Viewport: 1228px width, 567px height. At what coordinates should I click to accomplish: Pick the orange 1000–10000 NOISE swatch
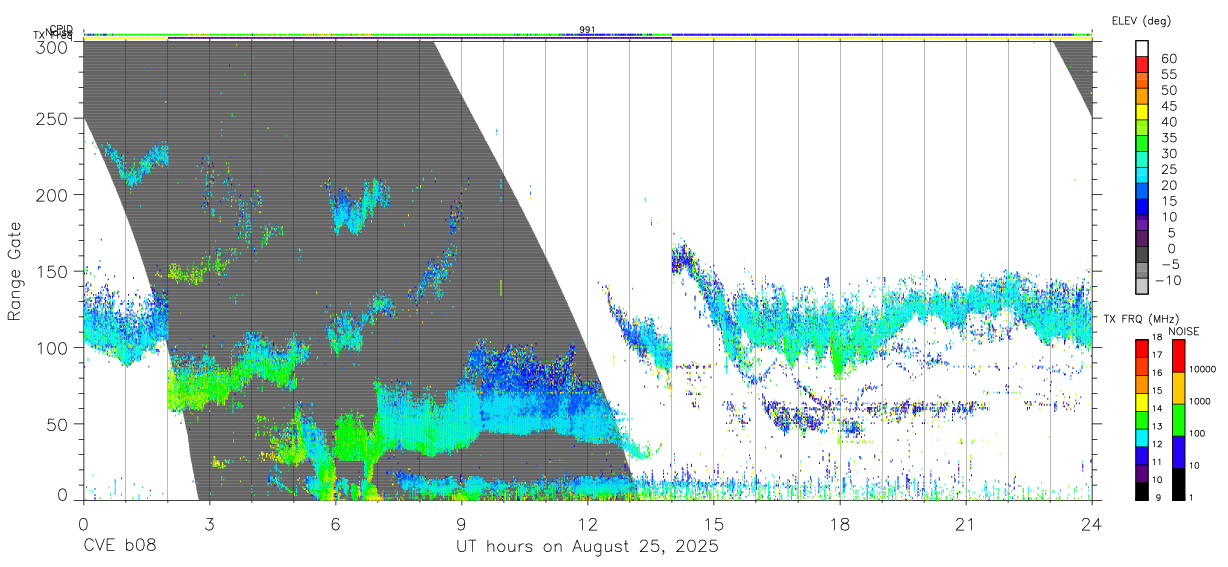pyautogui.click(x=1178, y=388)
